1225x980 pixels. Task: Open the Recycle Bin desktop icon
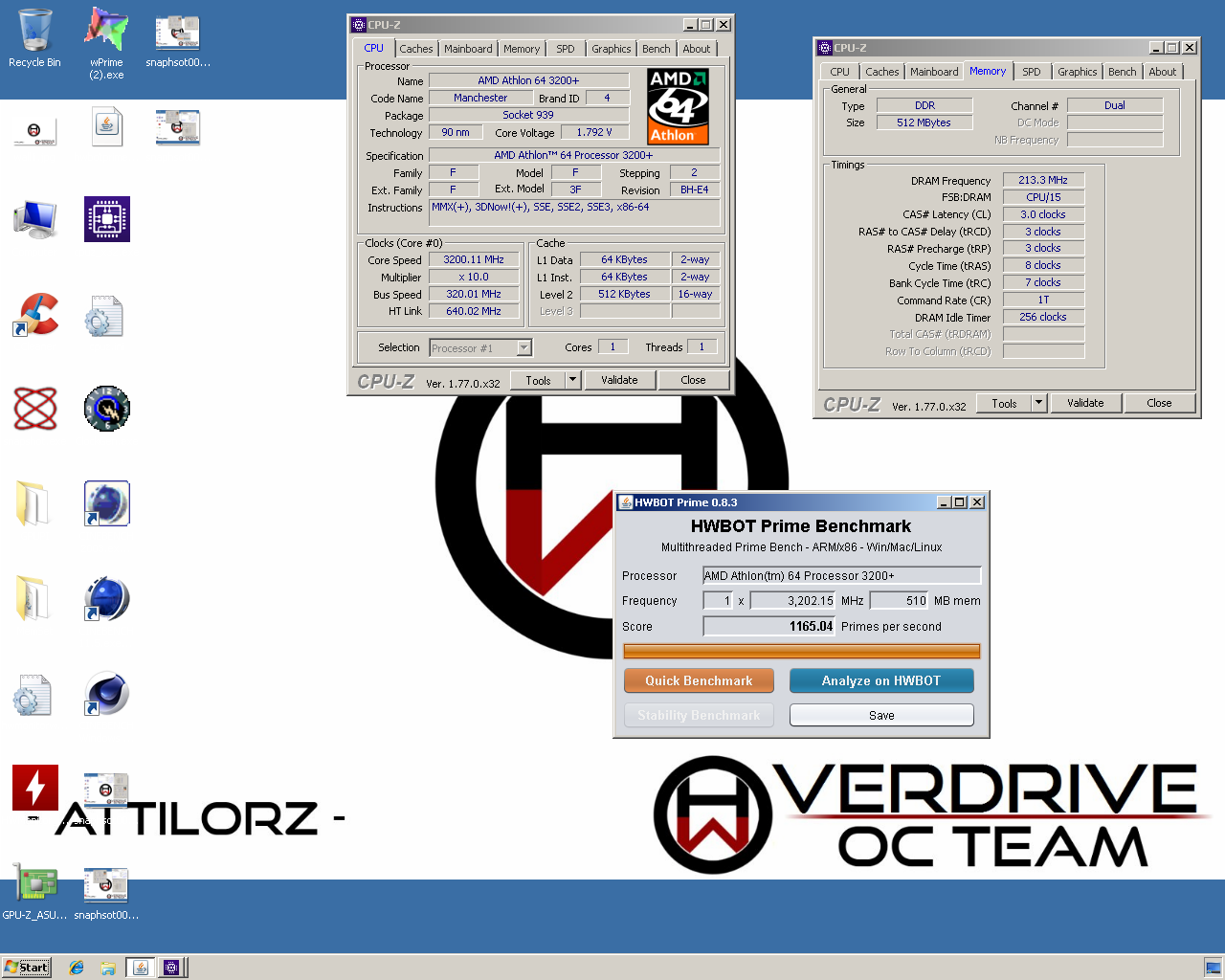(x=34, y=38)
